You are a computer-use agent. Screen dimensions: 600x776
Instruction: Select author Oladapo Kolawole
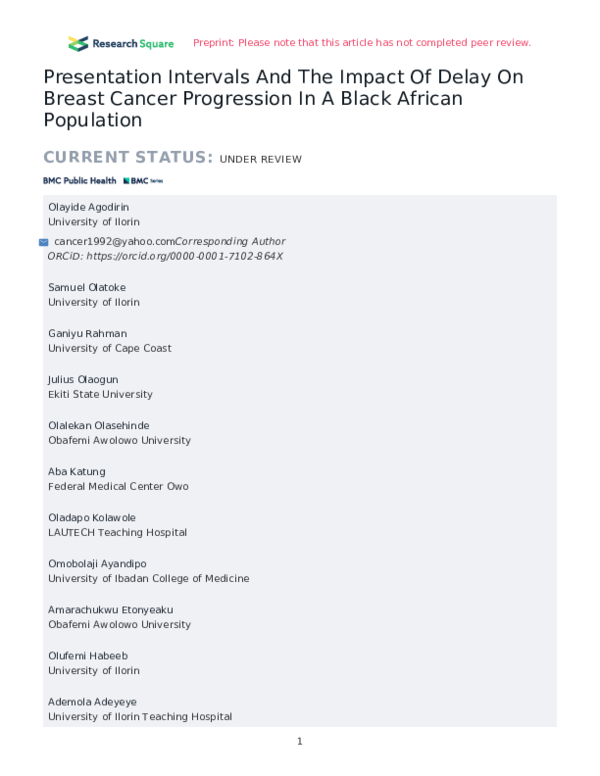point(96,517)
